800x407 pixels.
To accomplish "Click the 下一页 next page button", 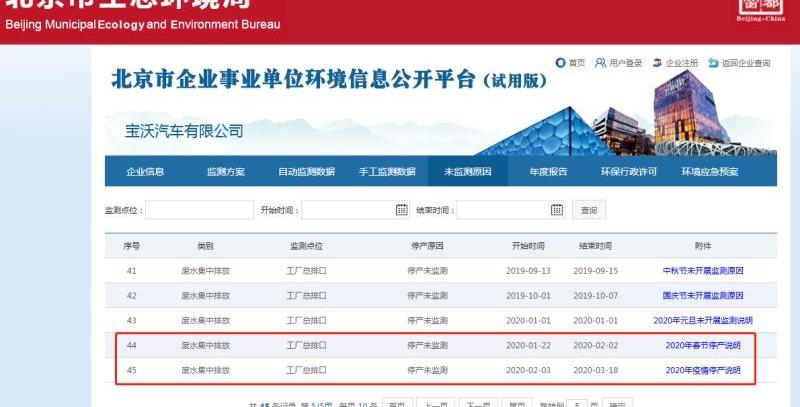I will (x=479, y=404).
